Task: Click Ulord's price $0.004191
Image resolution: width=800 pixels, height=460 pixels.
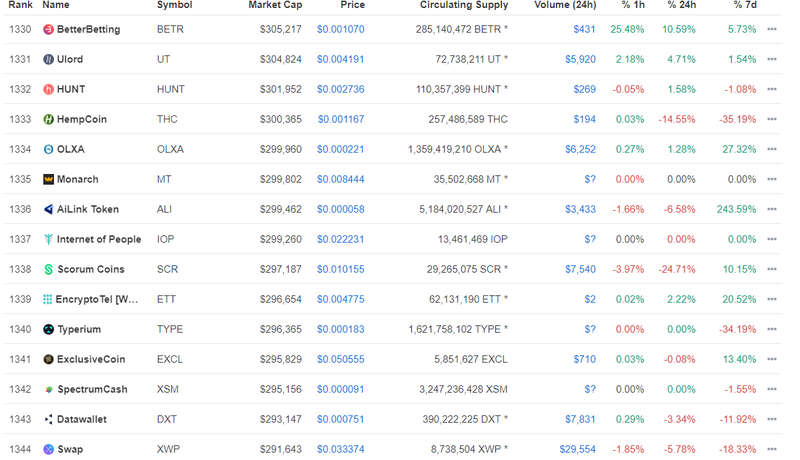Action: [x=340, y=60]
